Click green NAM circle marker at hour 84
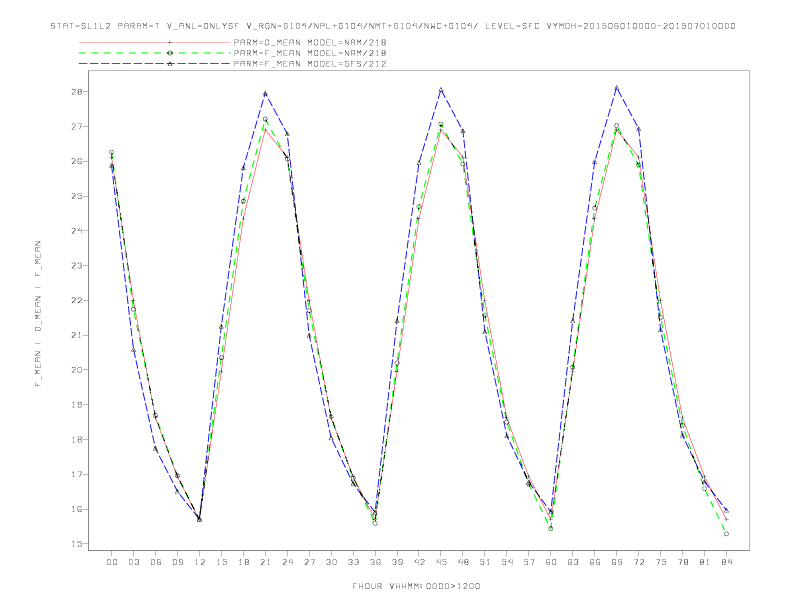Screen dimensions: 792x612 pyautogui.click(x=726, y=534)
